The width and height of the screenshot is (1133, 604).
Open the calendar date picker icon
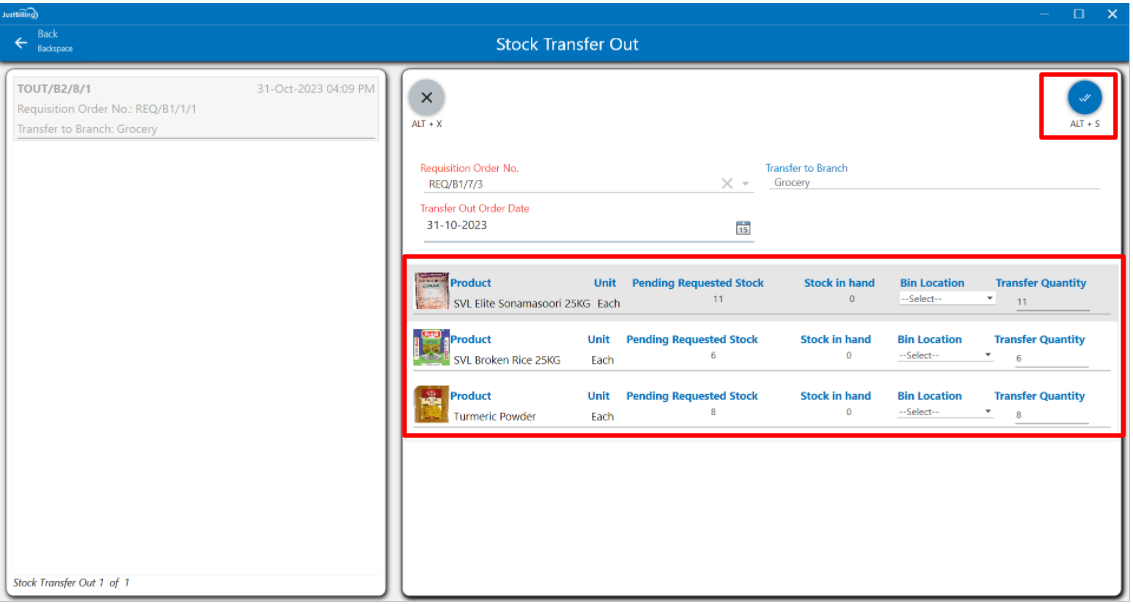point(743,227)
